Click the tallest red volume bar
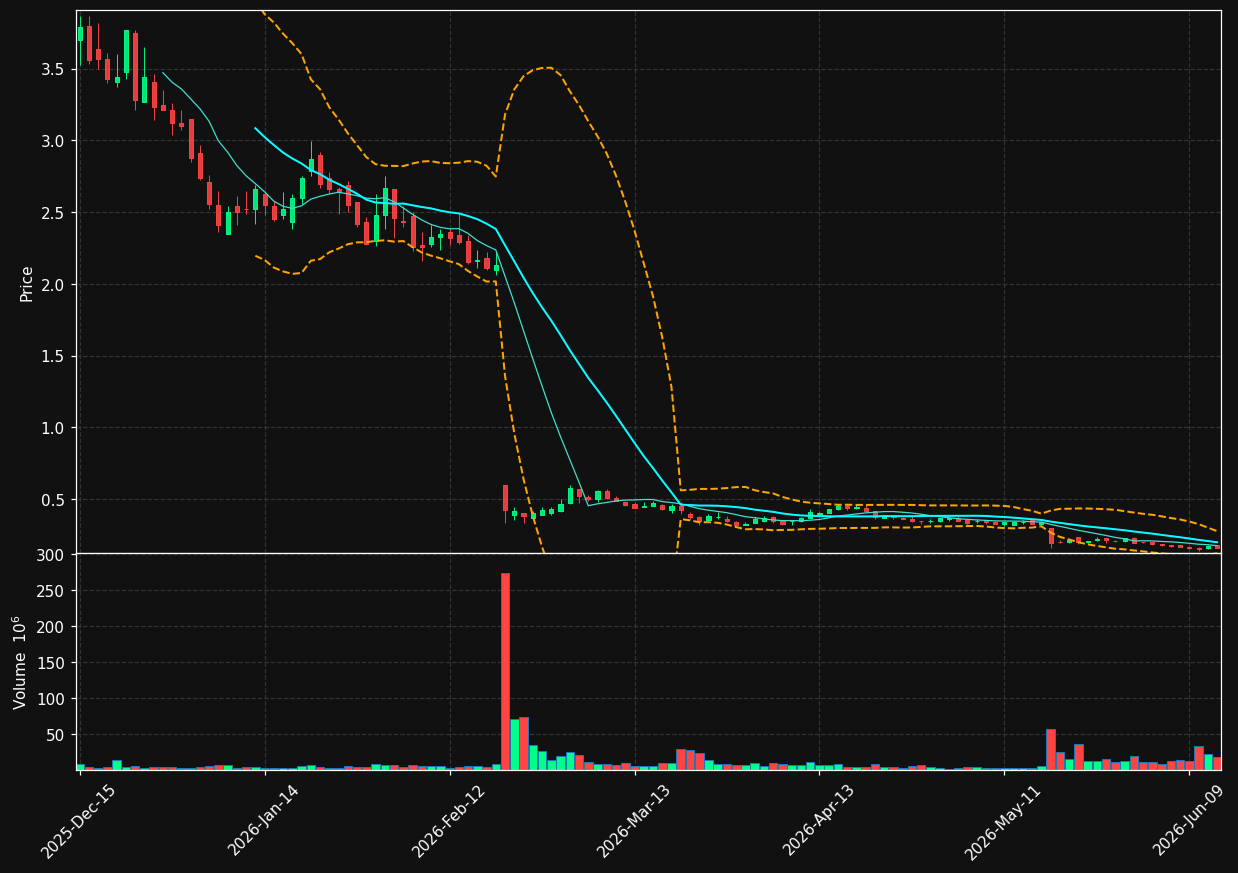This screenshot has width=1238, height=873. tap(505, 671)
